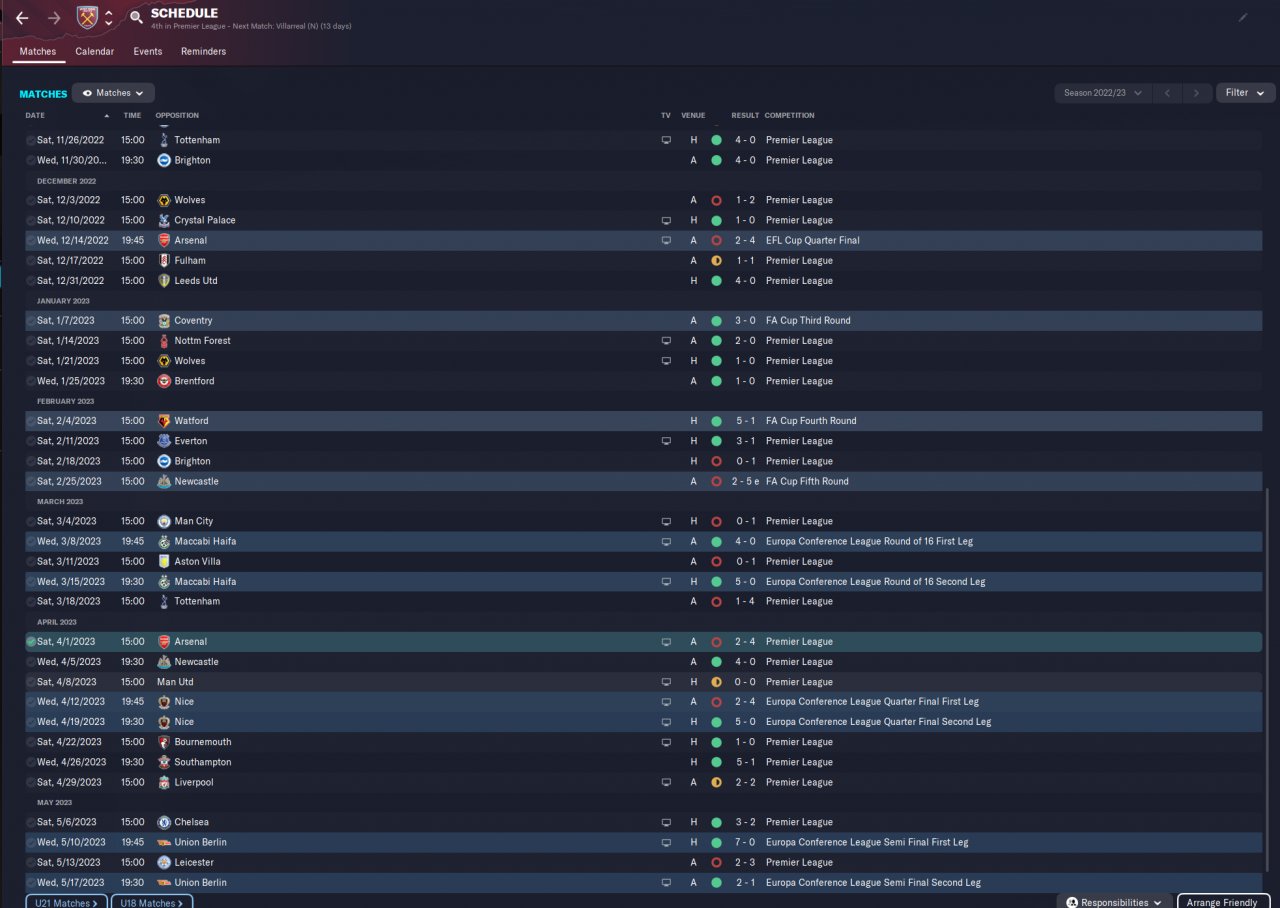Open the search magnifier icon
1280x908 pixels.
point(136,17)
